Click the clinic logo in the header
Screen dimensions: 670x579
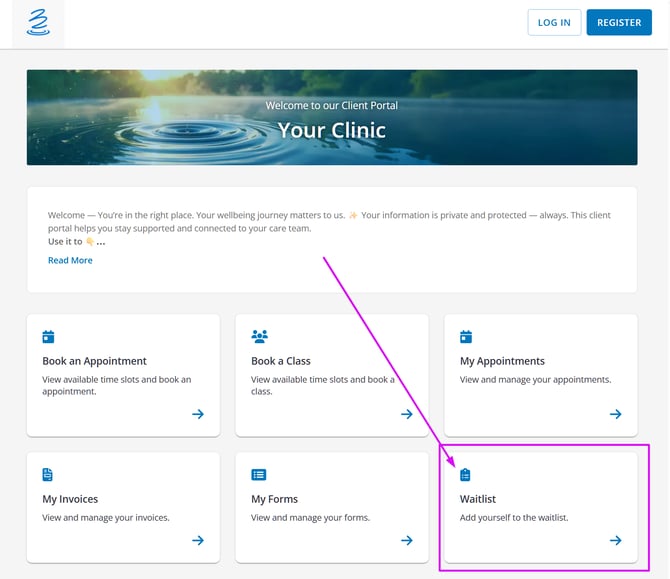(38, 23)
